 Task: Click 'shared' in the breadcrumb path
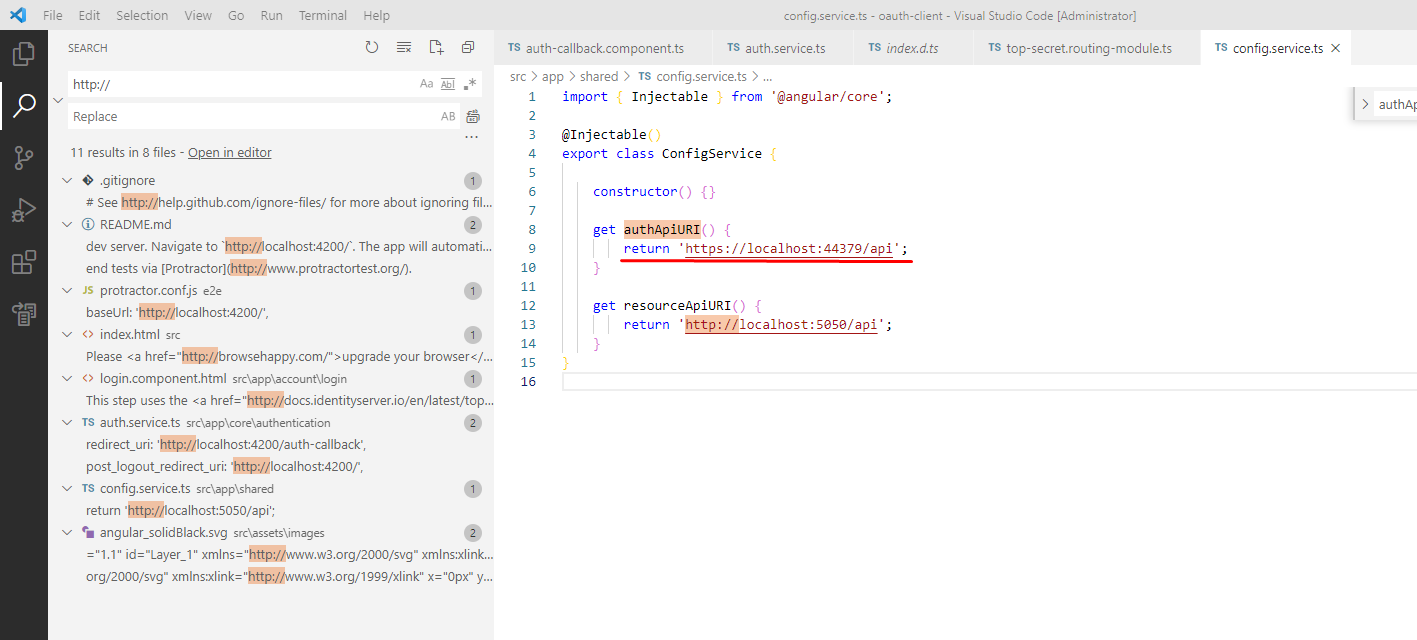click(x=599, y=76)
